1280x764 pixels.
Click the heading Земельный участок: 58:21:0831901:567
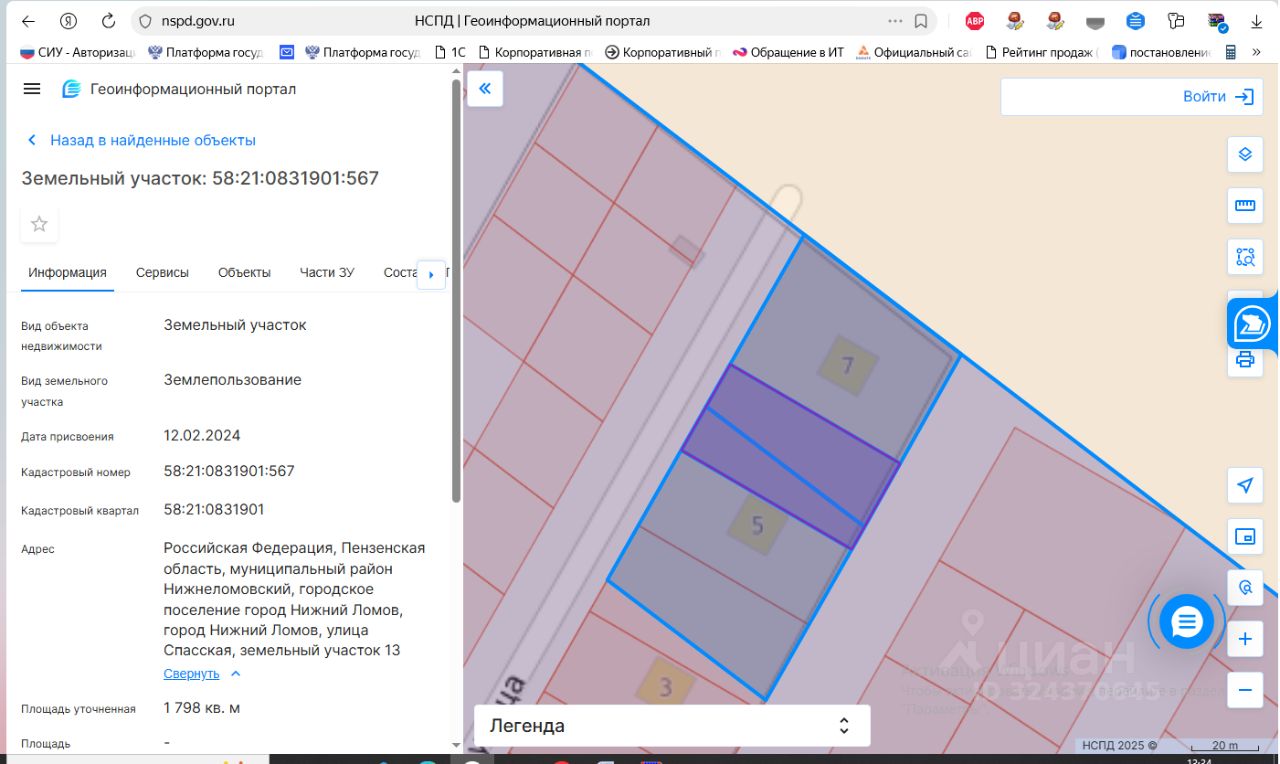[200, 178]
